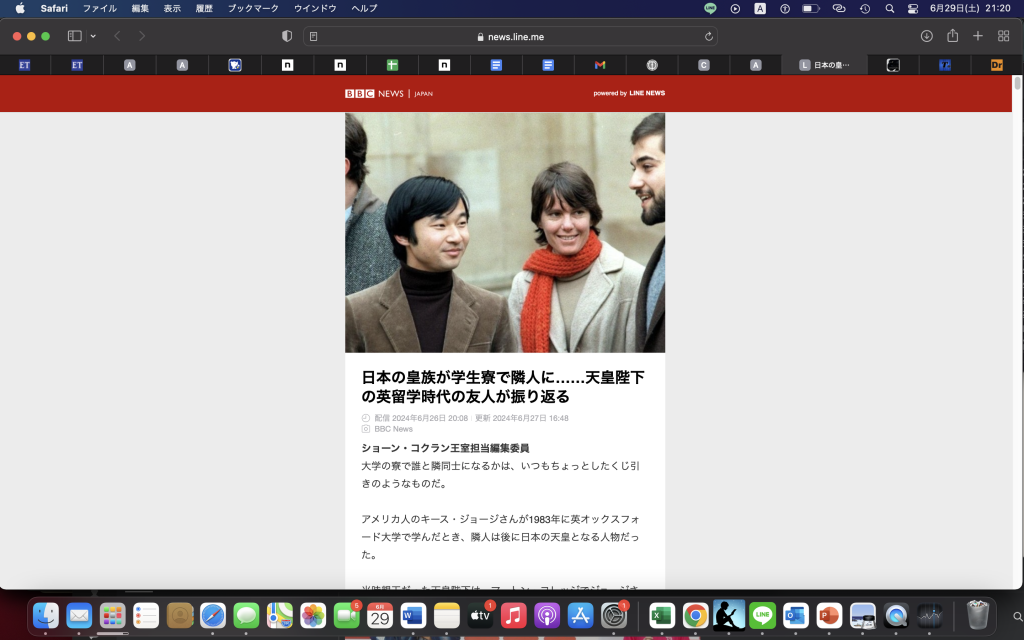This screenshot has width=1024, height=640.
Task: Open a new tab with the plus icon
Action: (x=978, y=34)
